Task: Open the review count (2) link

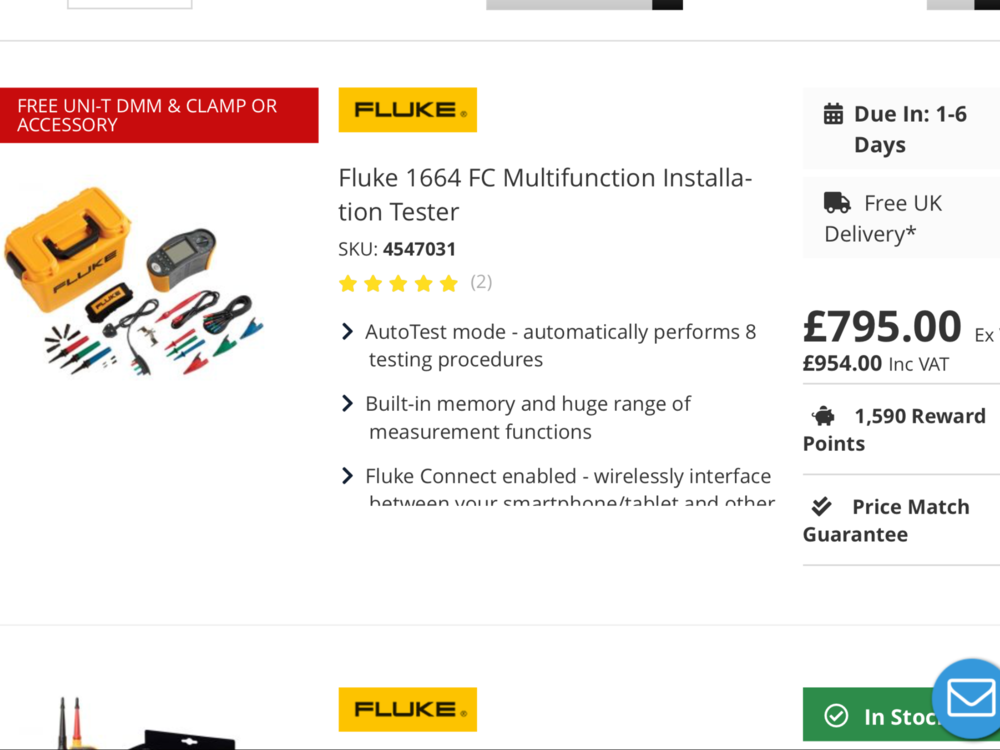Action: (481, 282)
